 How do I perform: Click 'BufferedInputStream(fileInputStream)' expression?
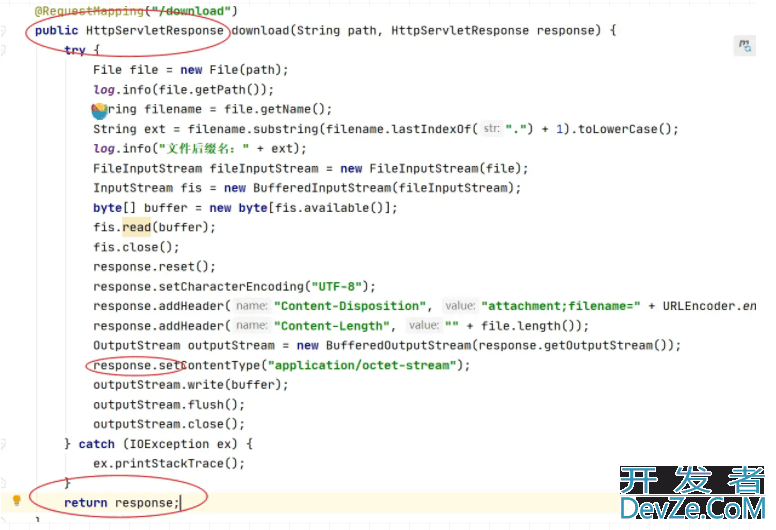point(384,188)
